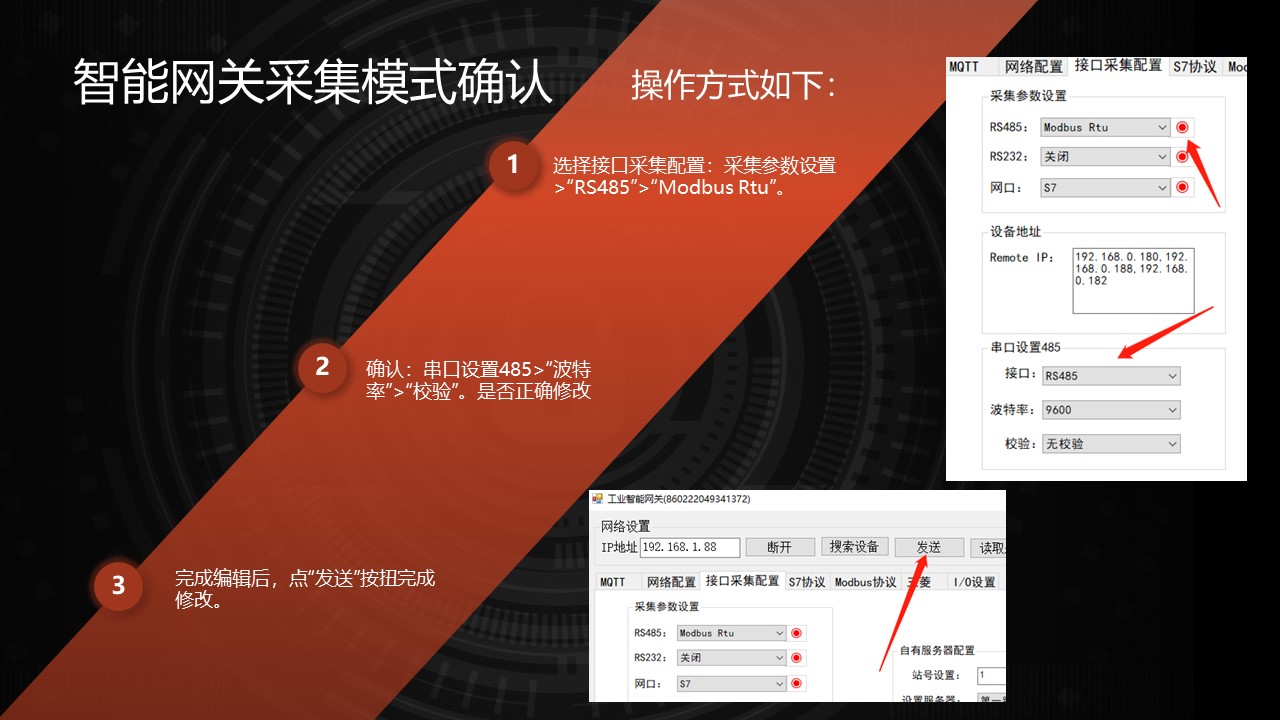This screenshot has width=1280, height=720.
Task: Open RS232 关闭 dropdown in upper screenshot
Action: [1105, 157]
